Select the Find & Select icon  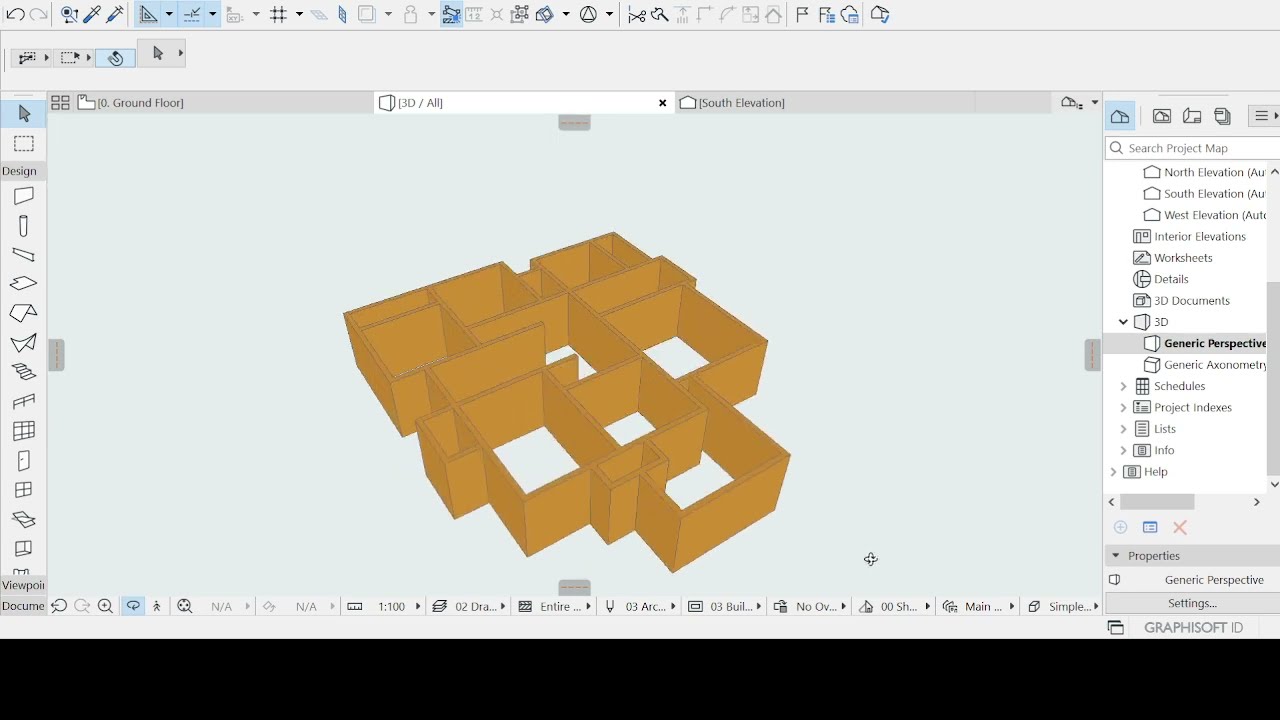(x=69, y=15)
